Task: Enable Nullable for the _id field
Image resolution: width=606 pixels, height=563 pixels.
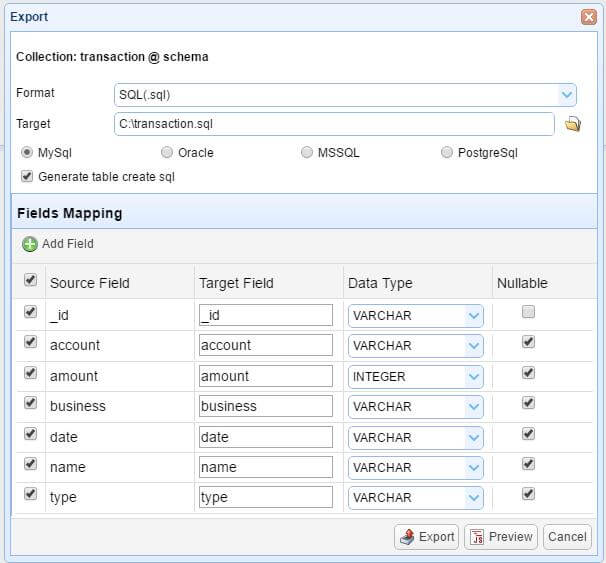Action: coord(528,312)
